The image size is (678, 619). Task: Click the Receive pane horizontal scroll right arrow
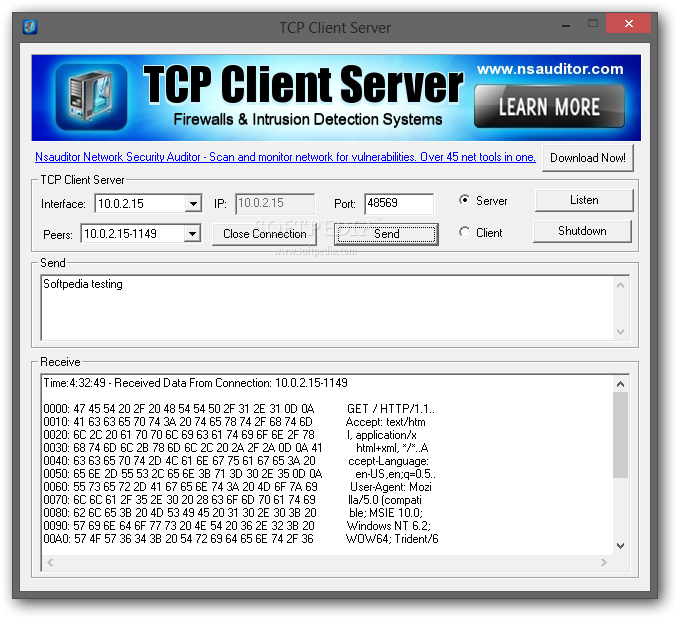coord(604,562)
